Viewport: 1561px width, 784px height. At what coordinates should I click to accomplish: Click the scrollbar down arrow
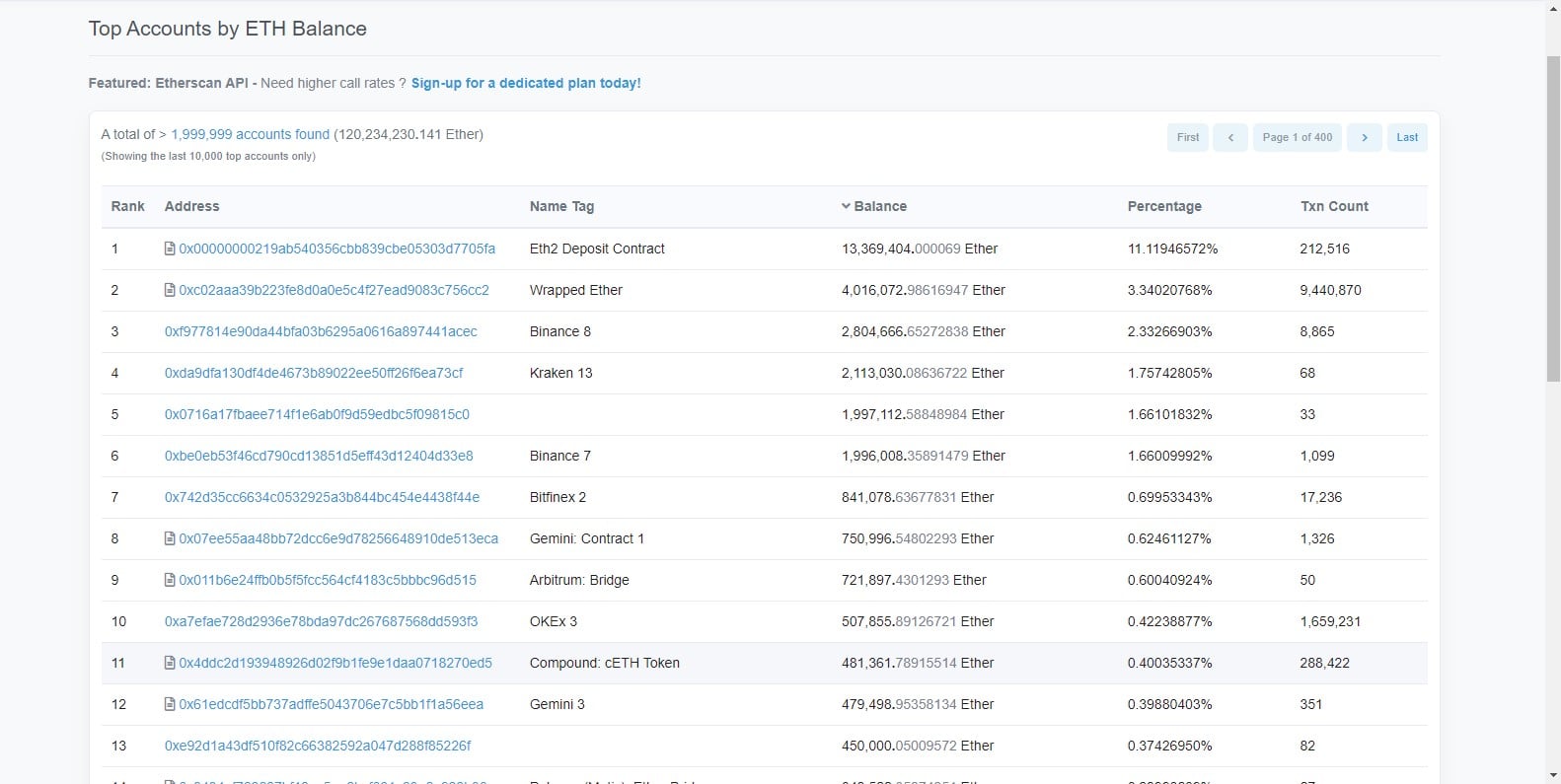[x=1553, y=775]
